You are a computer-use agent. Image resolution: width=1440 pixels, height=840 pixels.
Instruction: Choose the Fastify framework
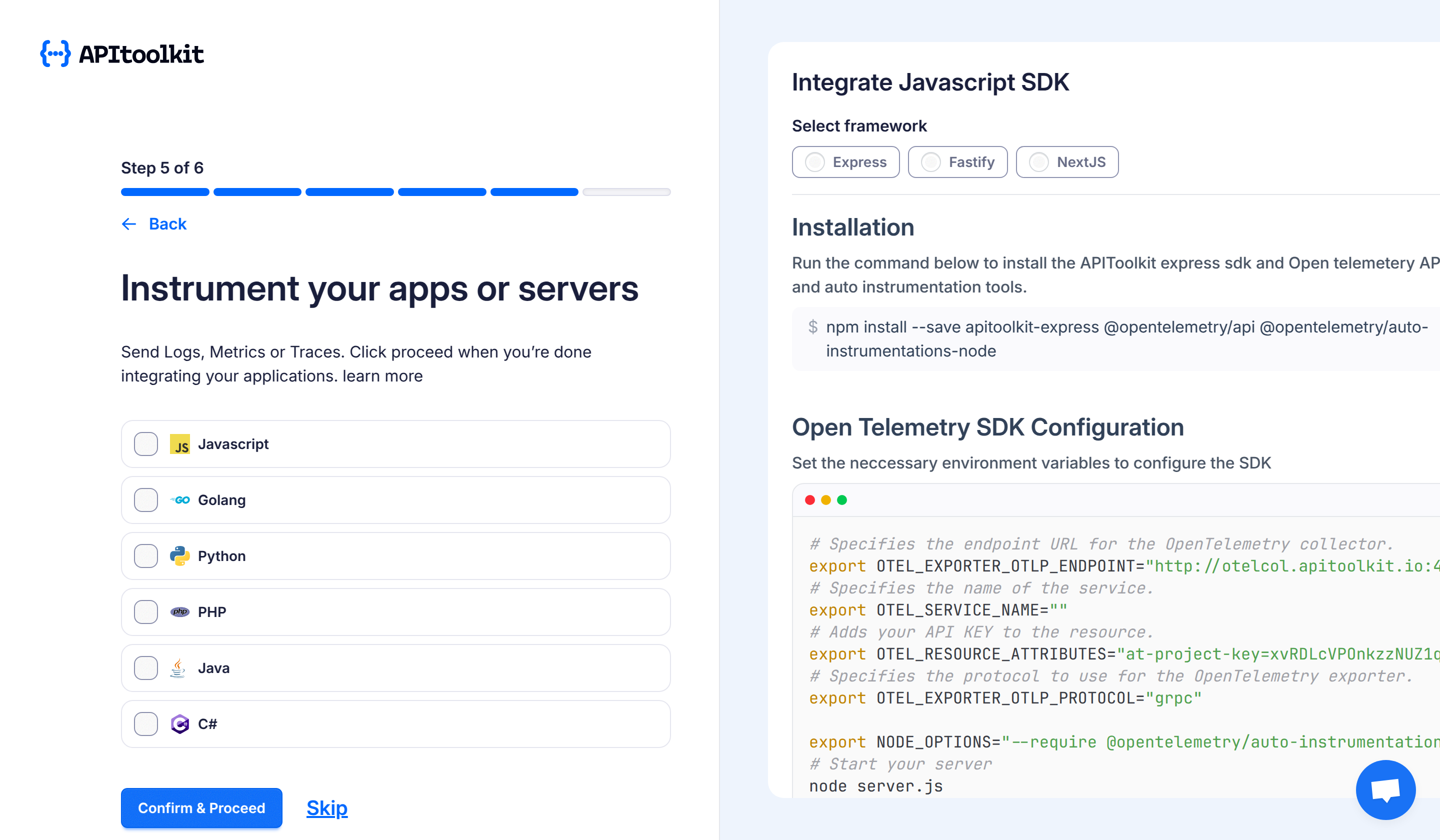click(x=957, y=161)
